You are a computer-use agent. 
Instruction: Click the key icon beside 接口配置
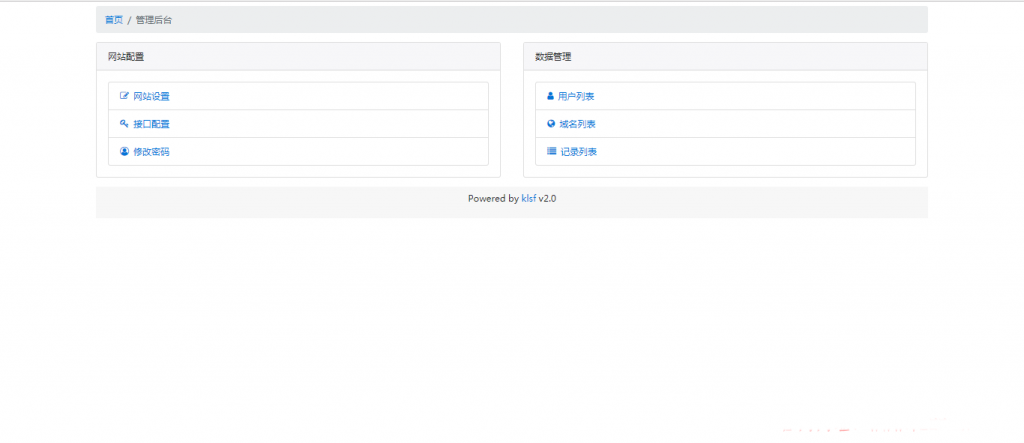point(124,124)
